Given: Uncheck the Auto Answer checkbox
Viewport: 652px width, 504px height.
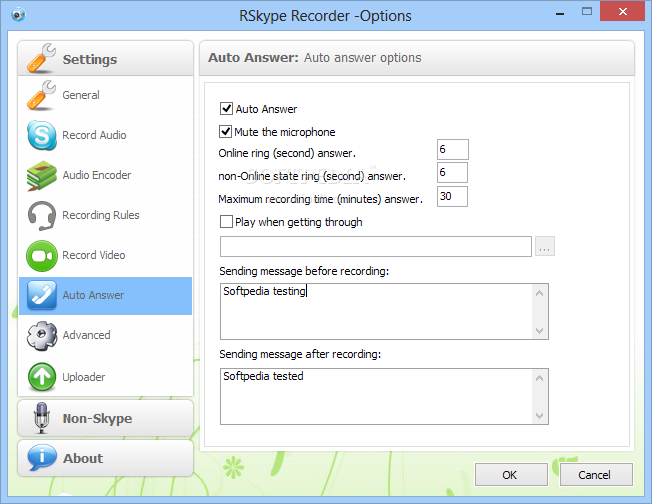Looking at the screenshot, I should pyautogui.click(x=226, y=109).
